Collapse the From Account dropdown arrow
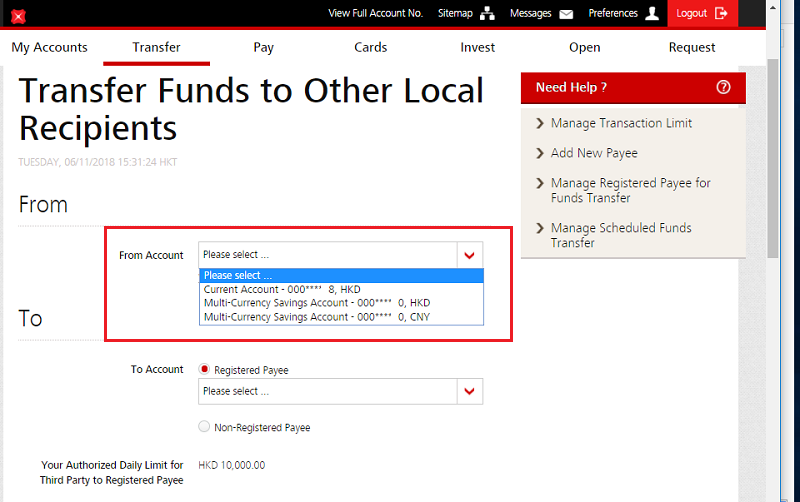The height and width of the screenshot is (502, 800). [x=469, y=255]
